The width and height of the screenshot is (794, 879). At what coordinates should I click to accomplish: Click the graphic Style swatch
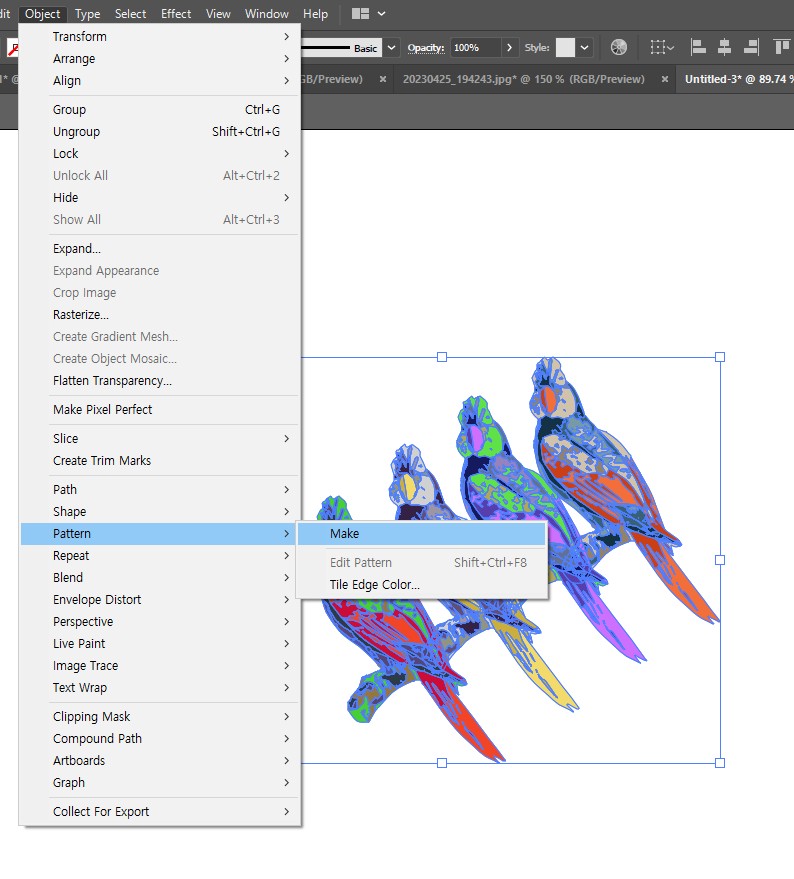tap(565, 48)
